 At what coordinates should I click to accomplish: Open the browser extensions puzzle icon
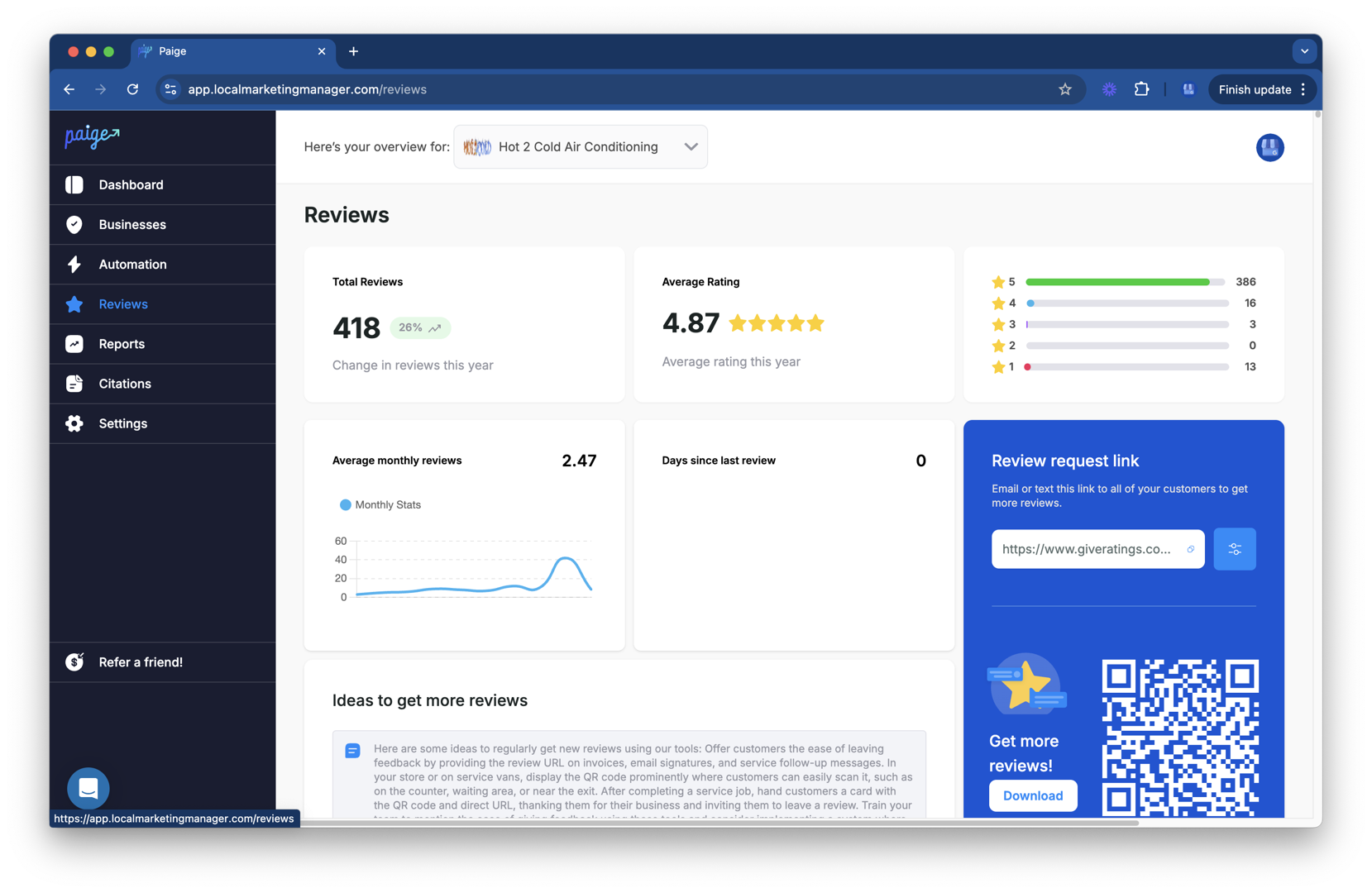click(1142, 89)
